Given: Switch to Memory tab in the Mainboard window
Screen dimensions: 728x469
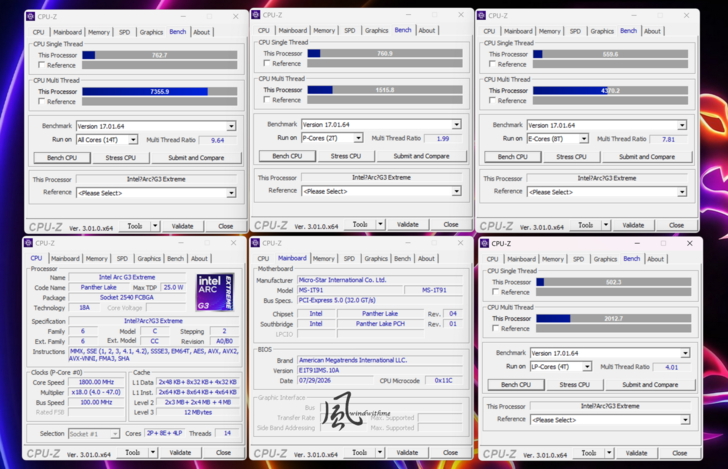Looking at the screenshot, I should coord(324,258).
